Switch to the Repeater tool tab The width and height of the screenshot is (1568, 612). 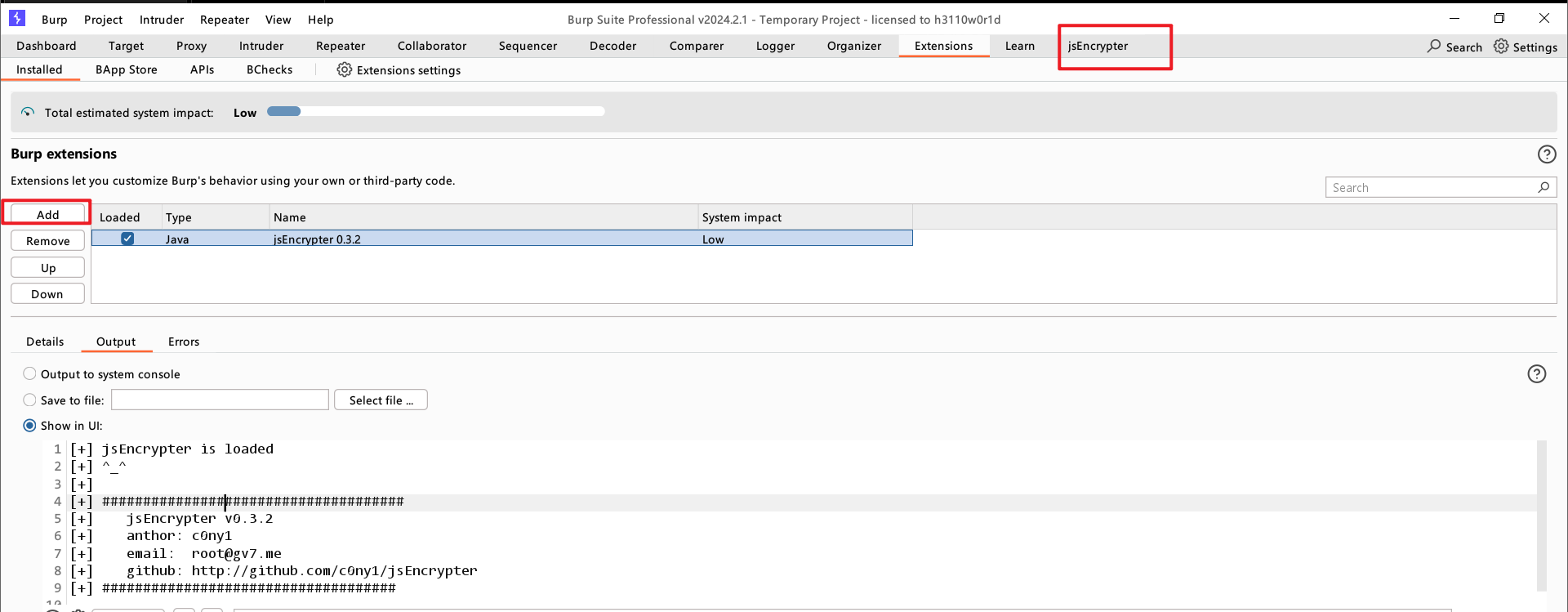pyautogui.click(x=341, y=46)
